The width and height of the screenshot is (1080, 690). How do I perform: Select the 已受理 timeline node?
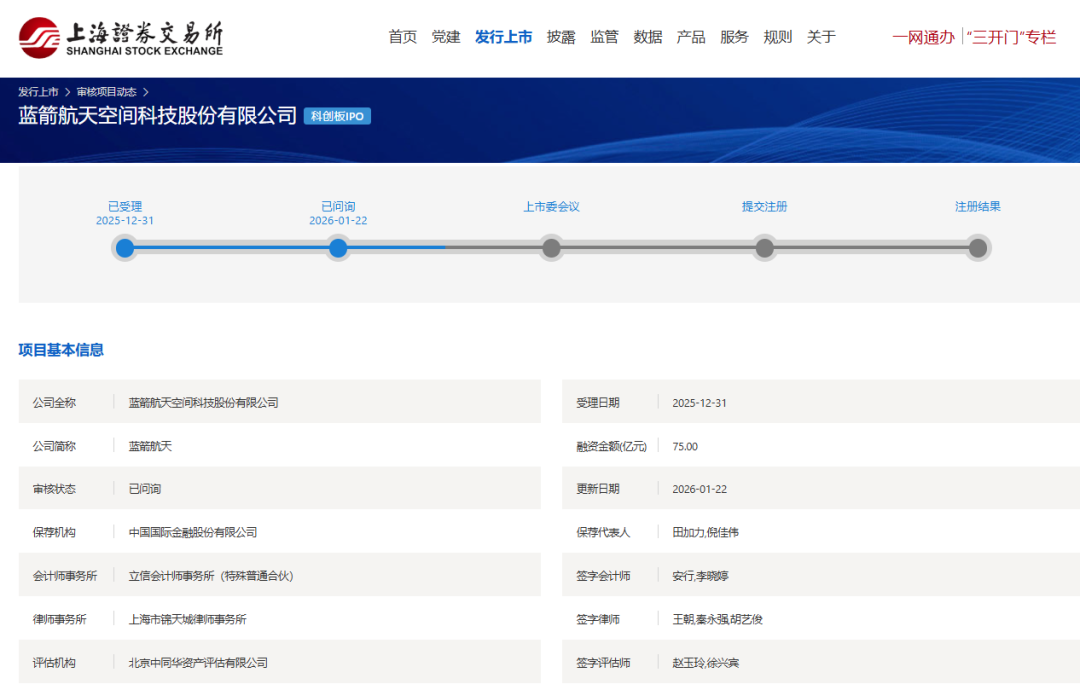tap(124, 247)
